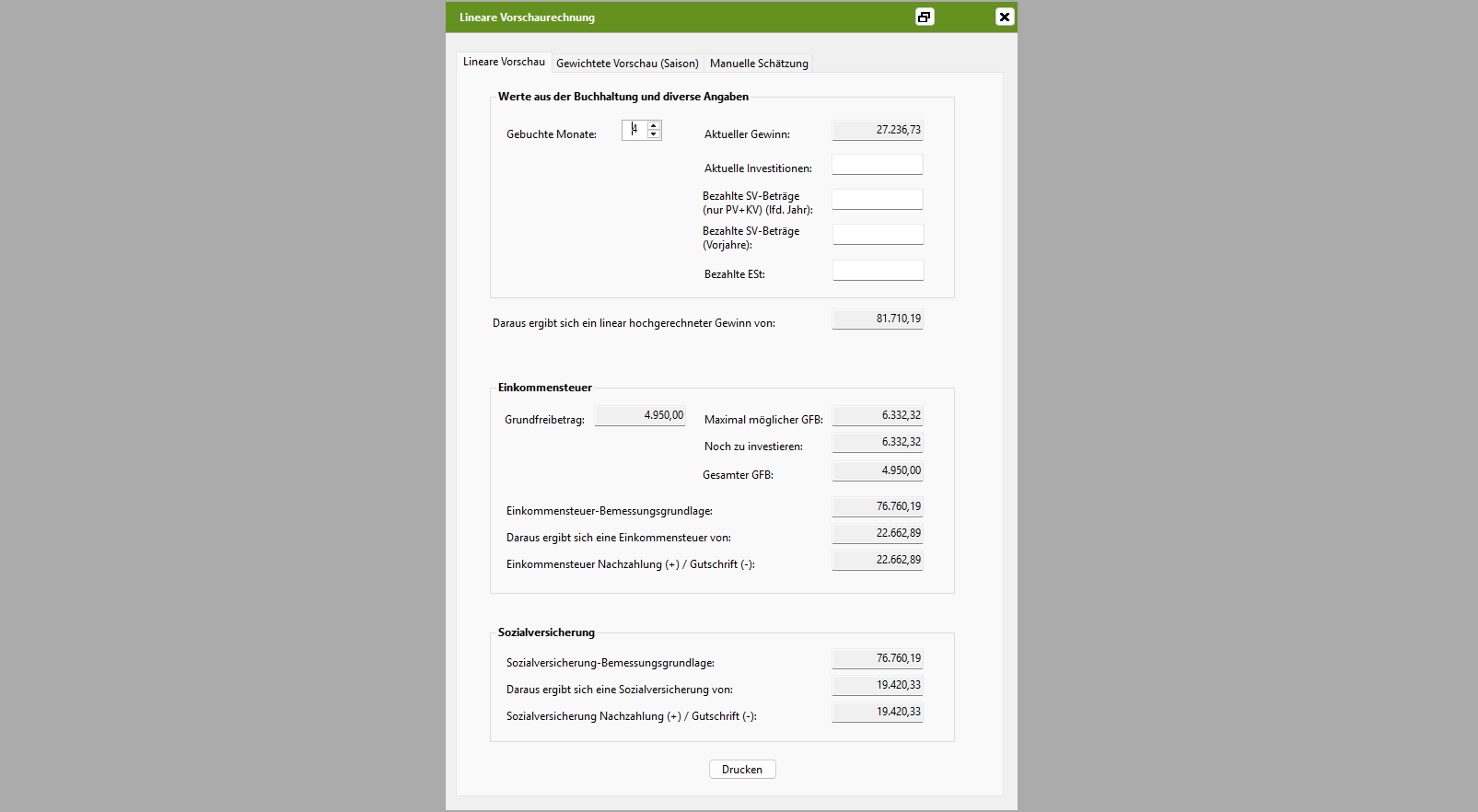1478x812 pixels.
Task: Click the Noch zu investieren value
Action: coord(878,442)
